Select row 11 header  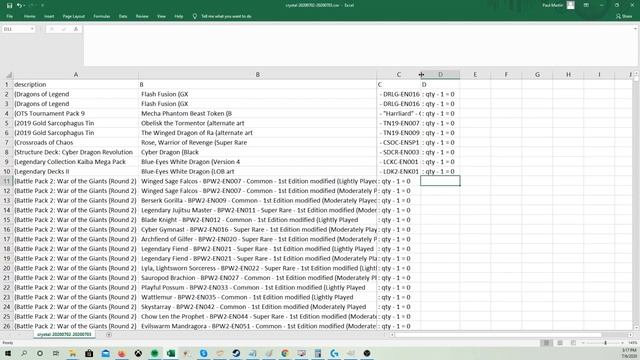(x=7, y=181)
